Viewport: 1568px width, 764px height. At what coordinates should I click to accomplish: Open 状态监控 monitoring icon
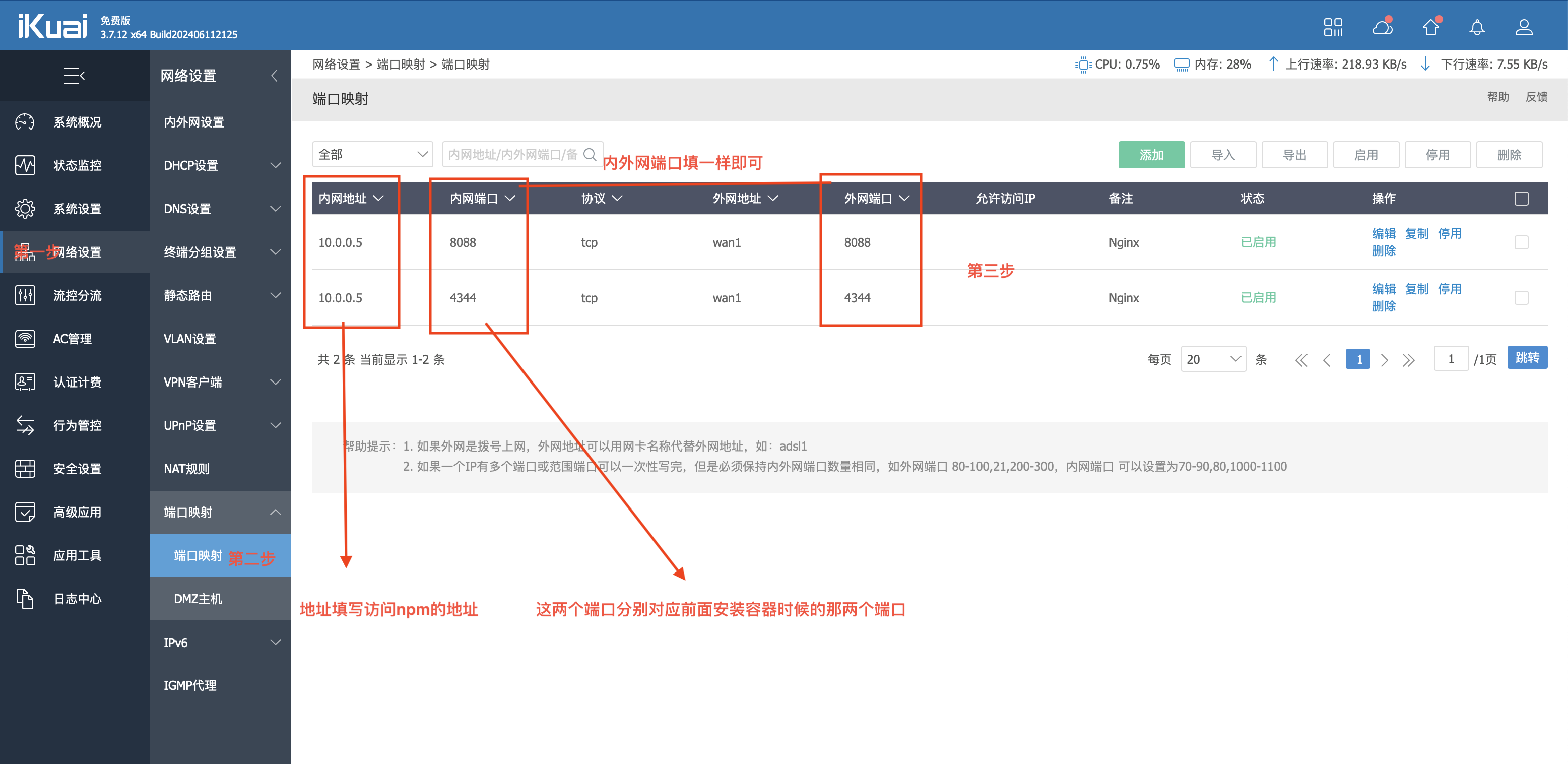25,165
